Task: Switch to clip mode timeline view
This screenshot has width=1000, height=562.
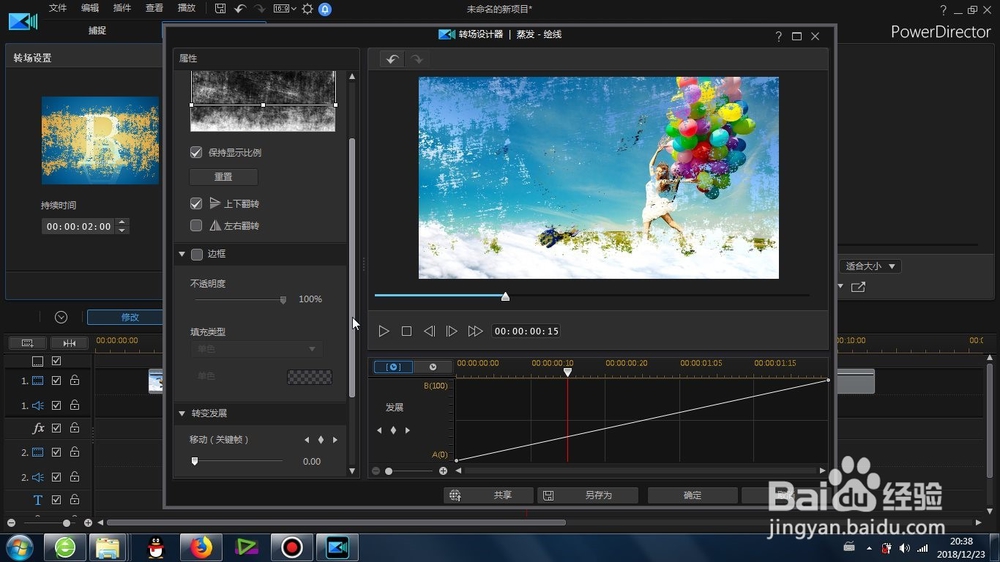Action: coord(393,367)
